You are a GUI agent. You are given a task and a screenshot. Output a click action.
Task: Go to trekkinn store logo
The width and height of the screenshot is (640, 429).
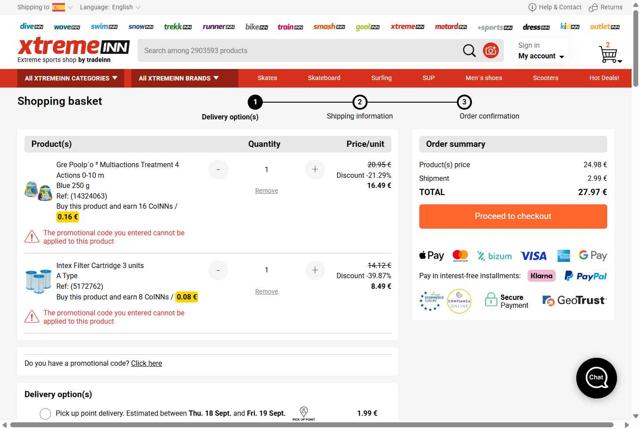(178, 27)
